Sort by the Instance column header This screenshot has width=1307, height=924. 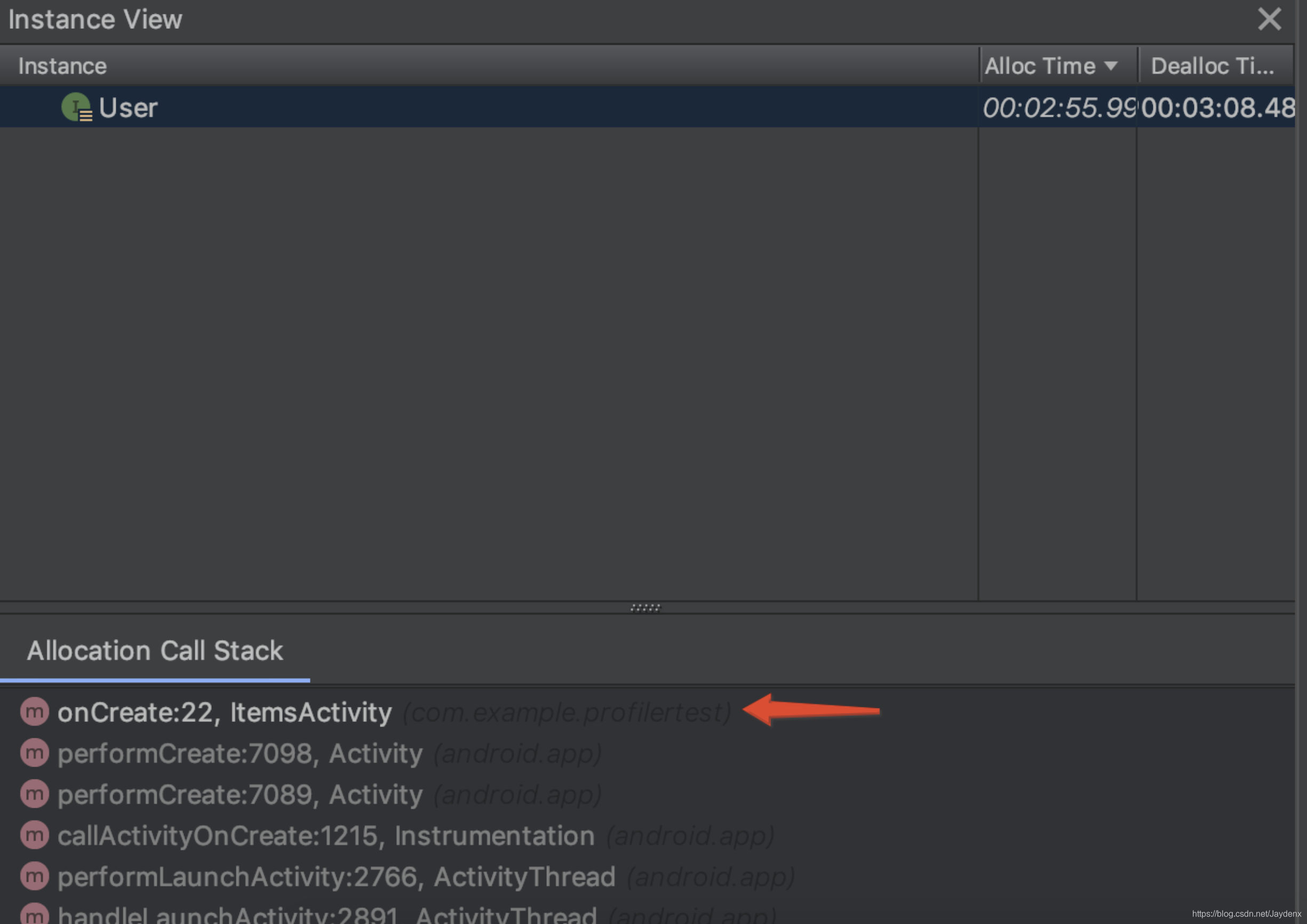62,66
